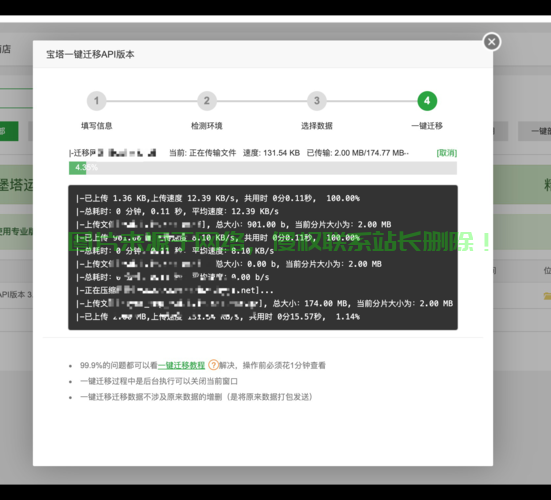Click note 操作前必须花1分钟查看
Viewport: 551px width, 500px height.
(x=284, y=365)
